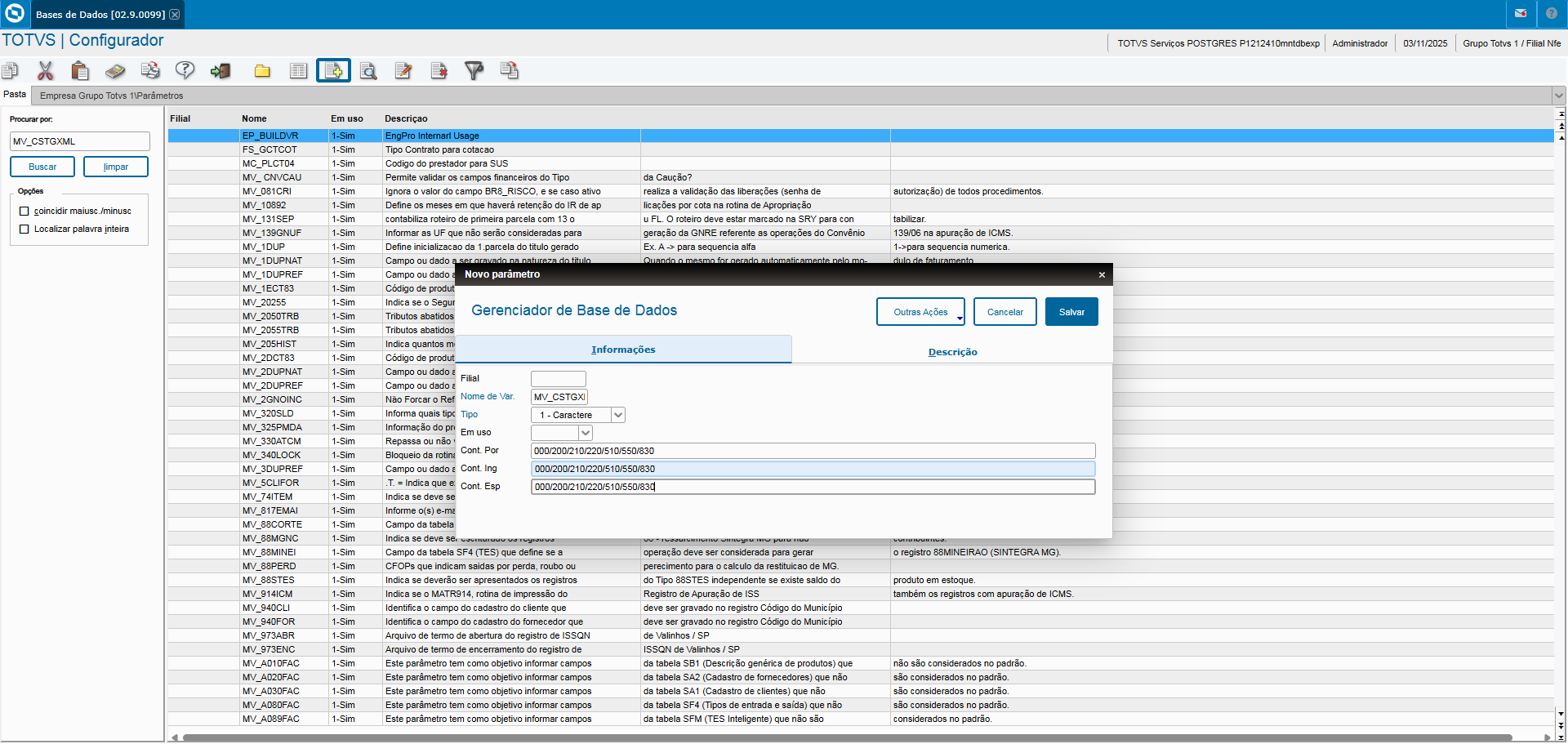
Task: Click the Filial input field in dialog
Action: 559,379
